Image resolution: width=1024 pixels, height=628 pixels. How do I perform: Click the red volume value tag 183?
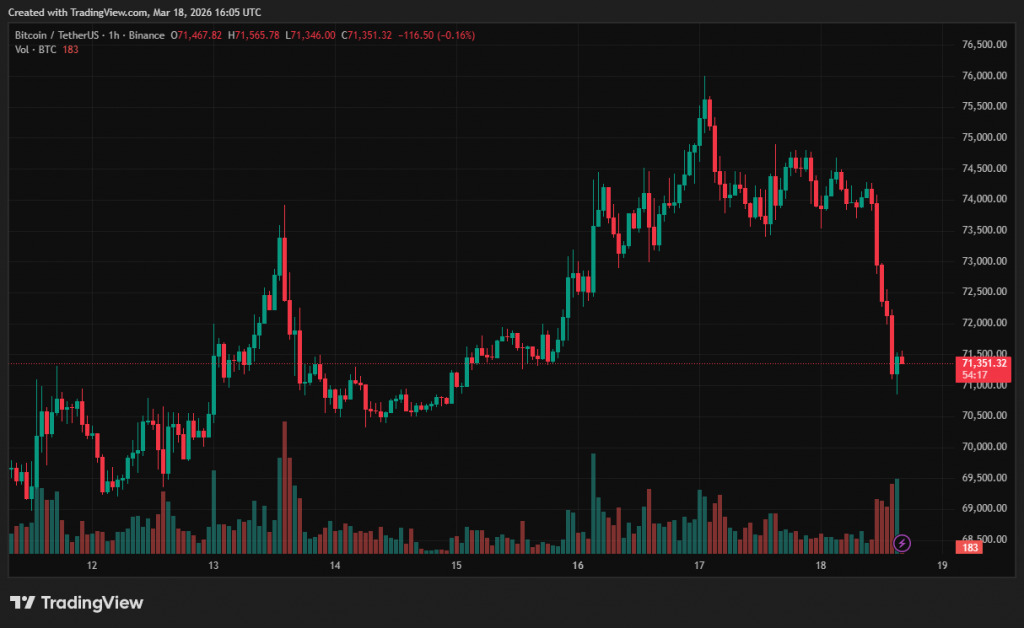[x=969, y=548]
